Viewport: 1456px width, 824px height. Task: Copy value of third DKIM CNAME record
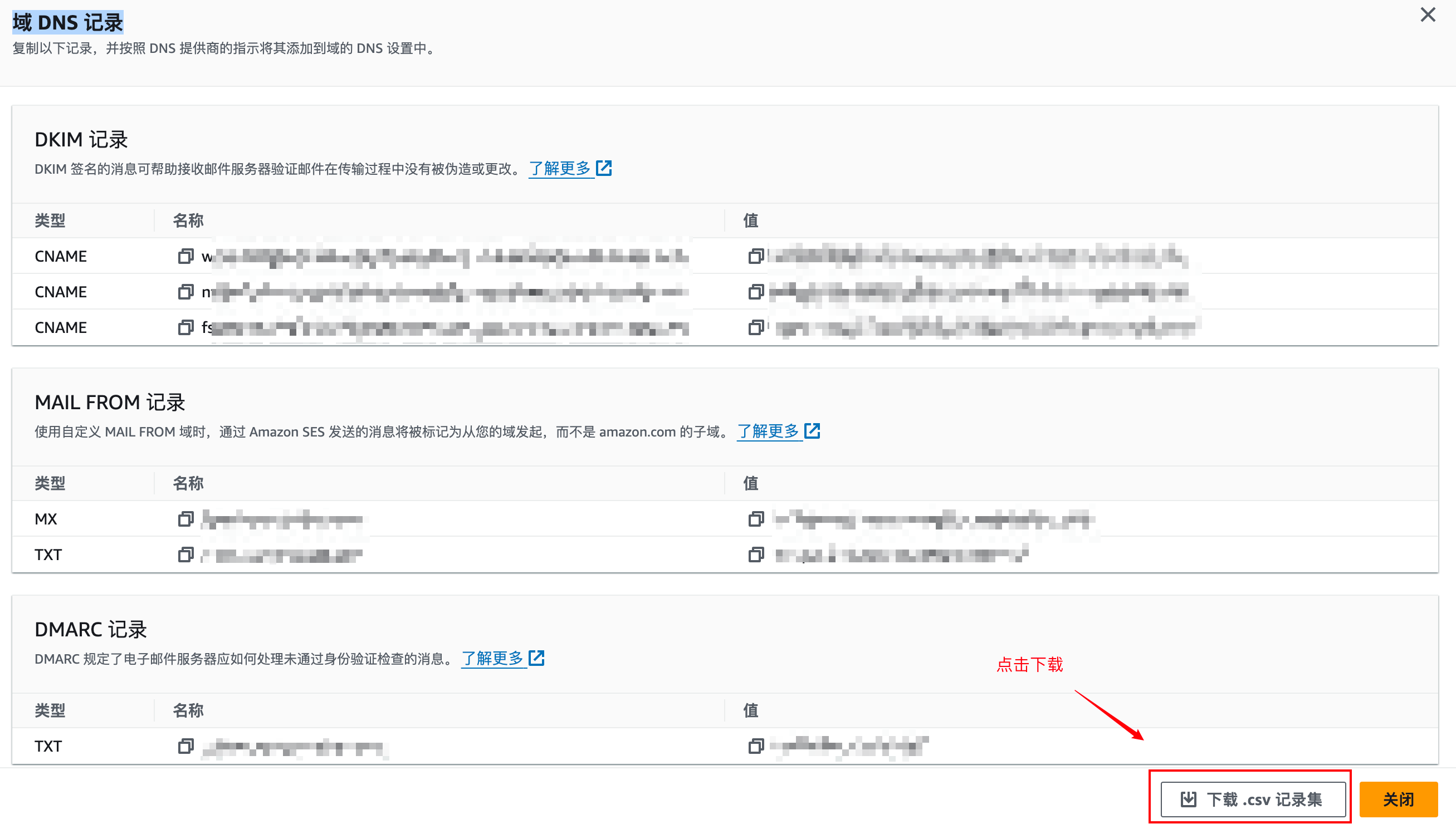click(x=756, y=328)
